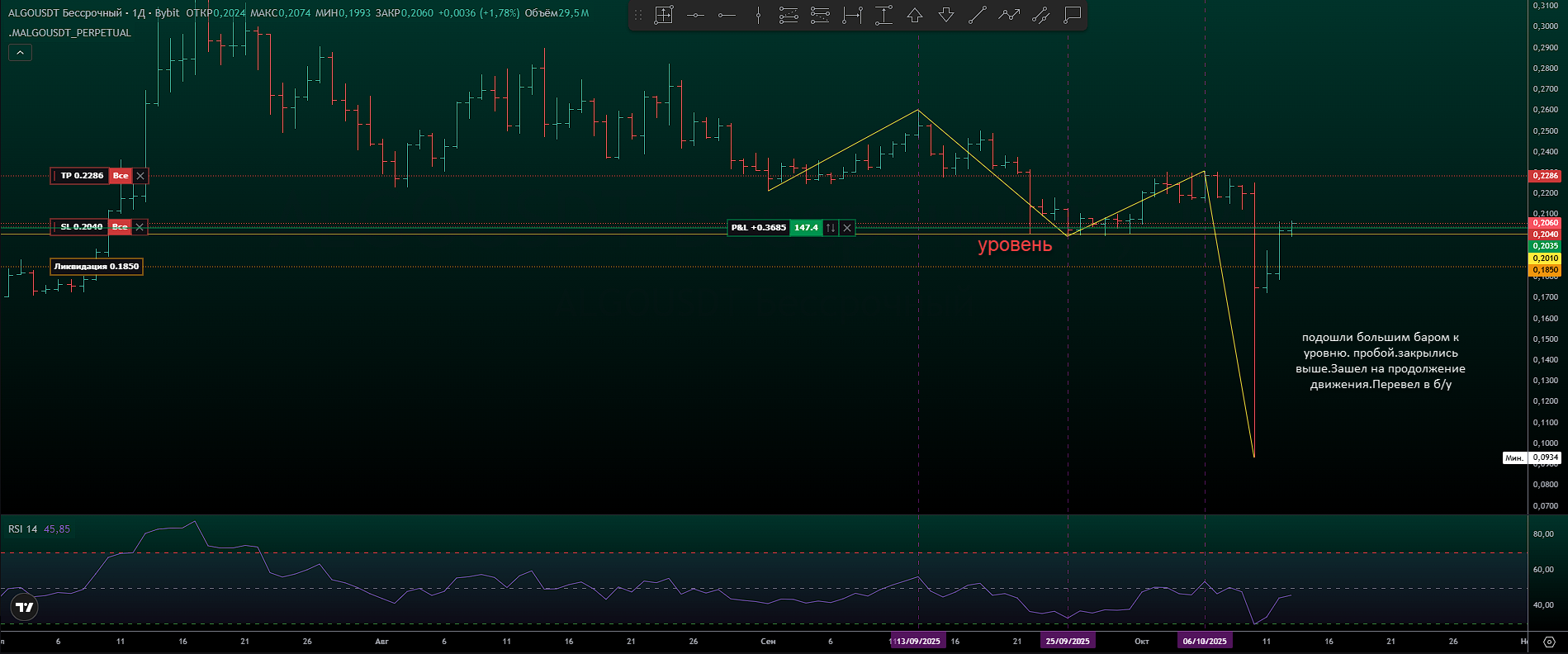Reverse position using P&L arrows button
This screenshot has height=654, width=1568.
(x=831, y=228)
